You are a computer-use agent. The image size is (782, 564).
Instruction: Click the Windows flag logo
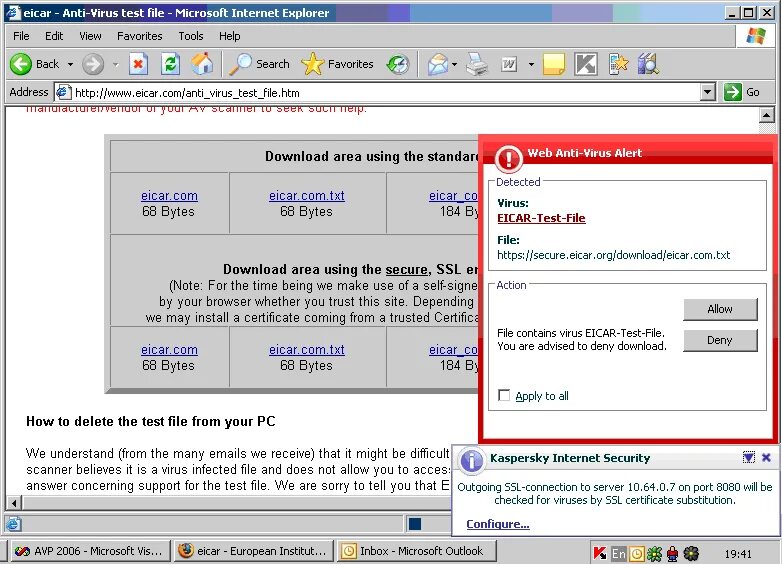tap(756, 36)
